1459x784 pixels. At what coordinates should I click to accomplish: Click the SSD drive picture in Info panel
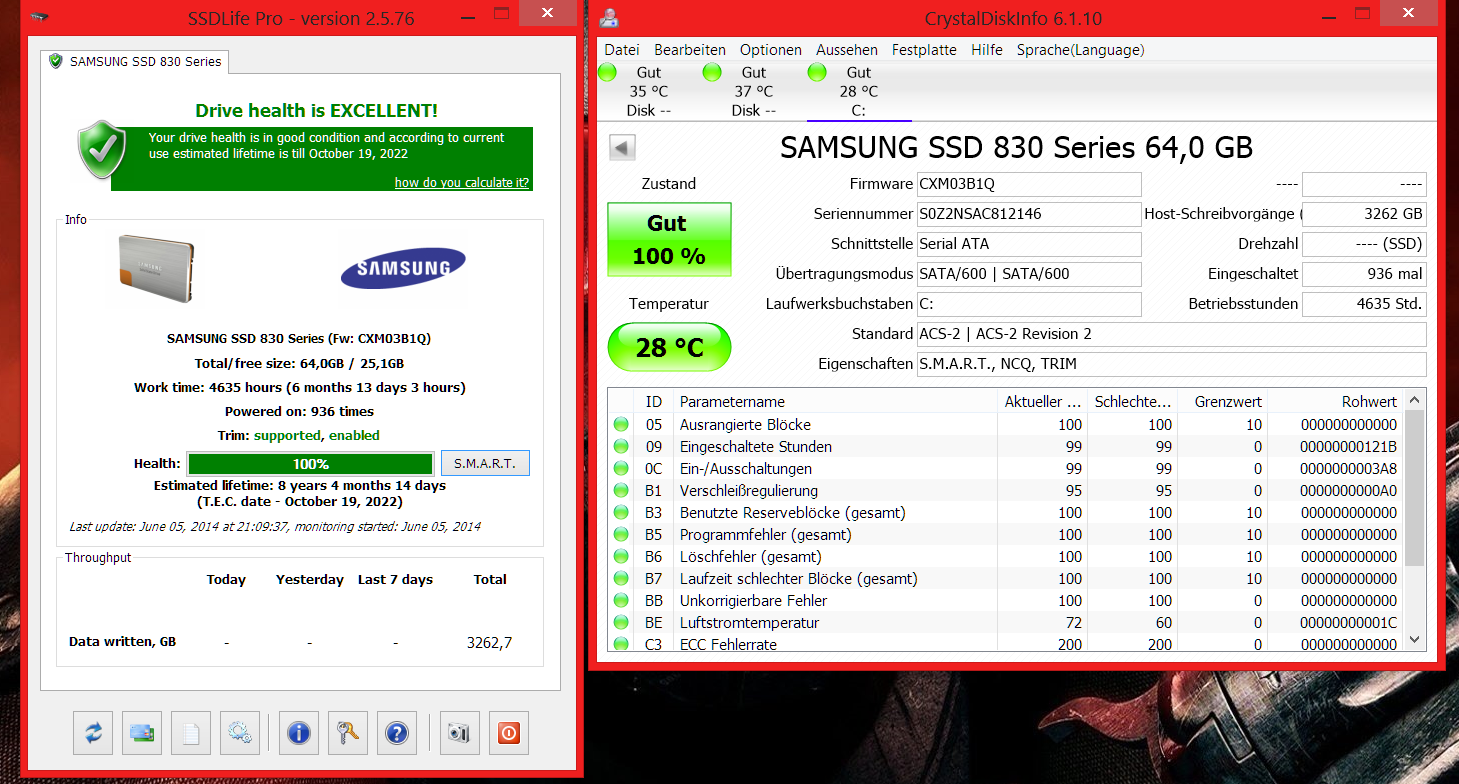(155, 268)
